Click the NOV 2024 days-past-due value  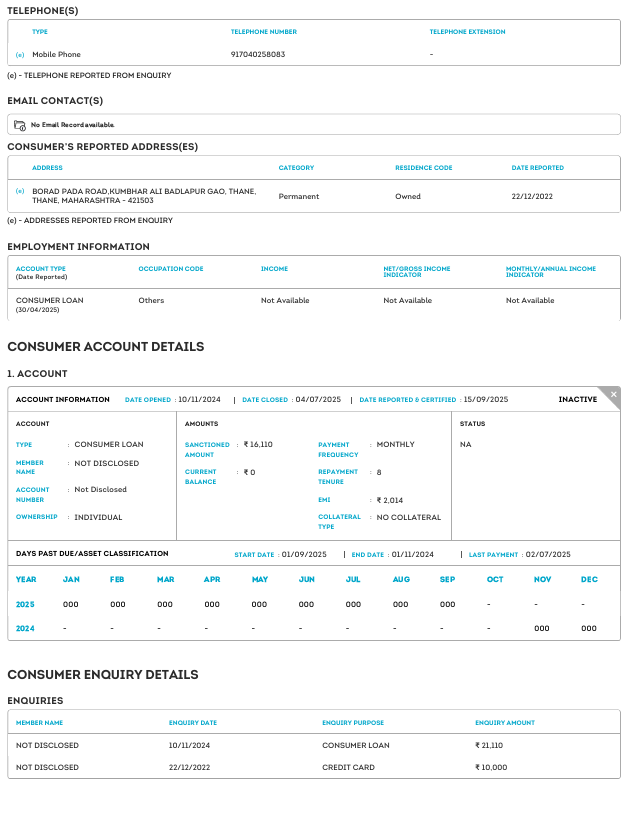tap(541, 628)
